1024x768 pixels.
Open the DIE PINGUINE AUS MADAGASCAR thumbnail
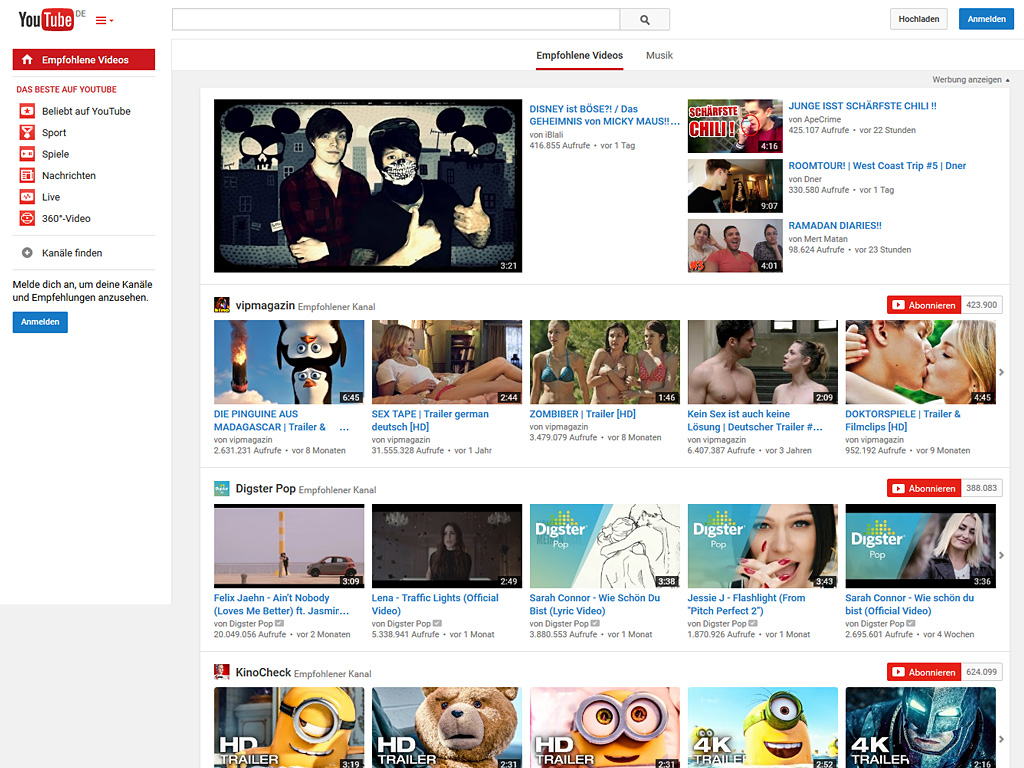pos(289,362)
